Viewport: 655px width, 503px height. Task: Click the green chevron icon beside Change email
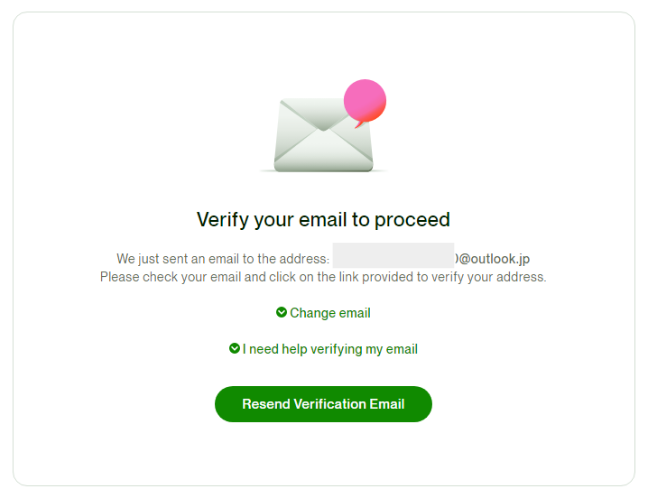click(x=282, y=312)
